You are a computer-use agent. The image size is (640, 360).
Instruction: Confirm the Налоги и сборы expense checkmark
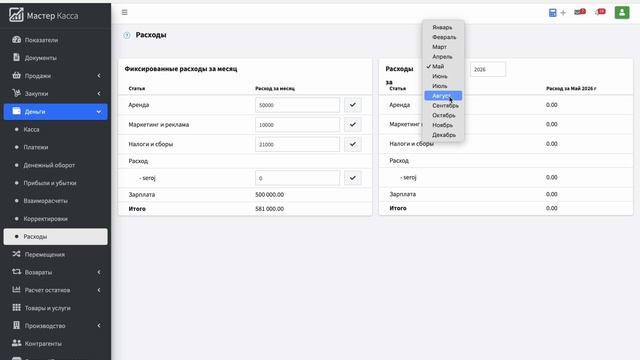click(x=353, y=144)
